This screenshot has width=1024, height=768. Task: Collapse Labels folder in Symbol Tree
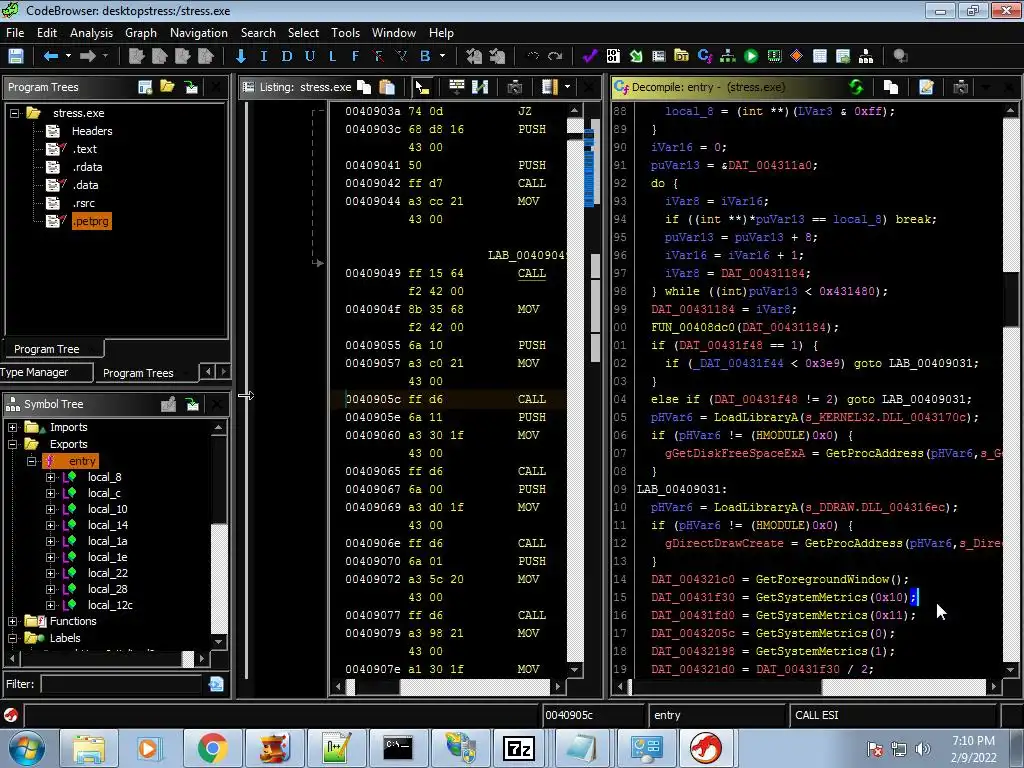point(12,638)
